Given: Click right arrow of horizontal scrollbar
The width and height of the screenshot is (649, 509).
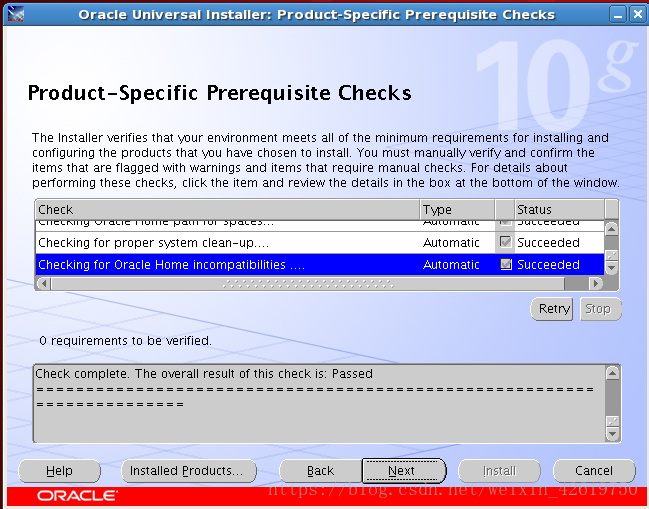Looking at the screenshot, I should (596, 283).
